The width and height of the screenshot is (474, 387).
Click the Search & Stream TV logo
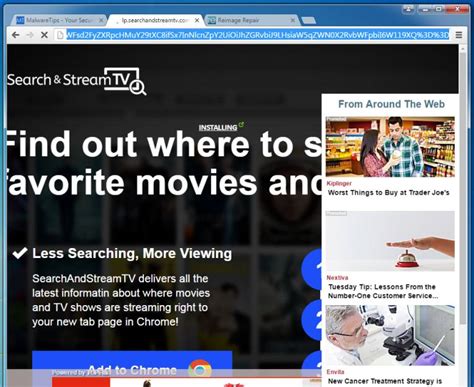[x=77, y=81]
